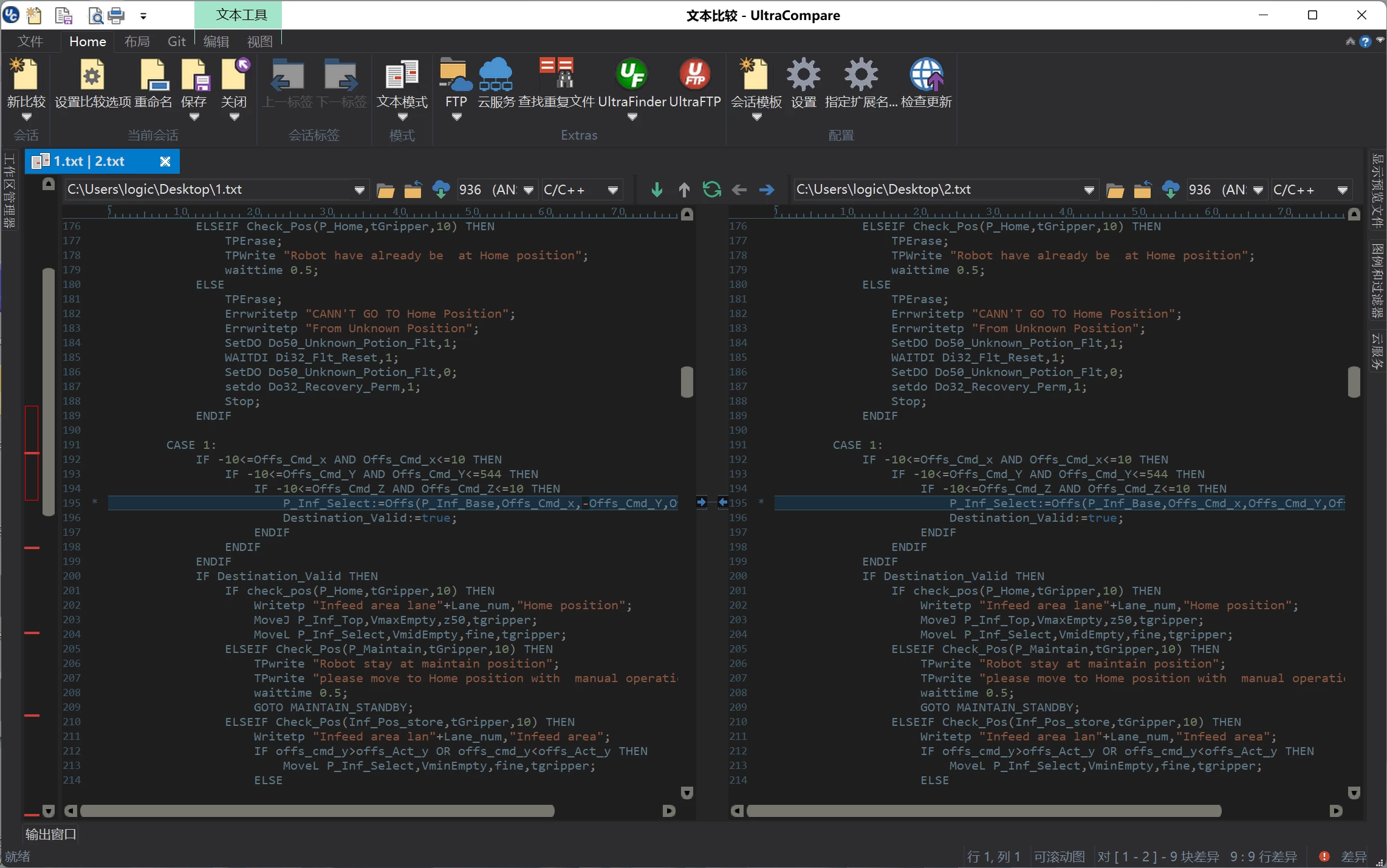Launch UltraFTP from the ribbon
Image resolution: width=1387 pixels, height=868 pixels.
[694, 84]
